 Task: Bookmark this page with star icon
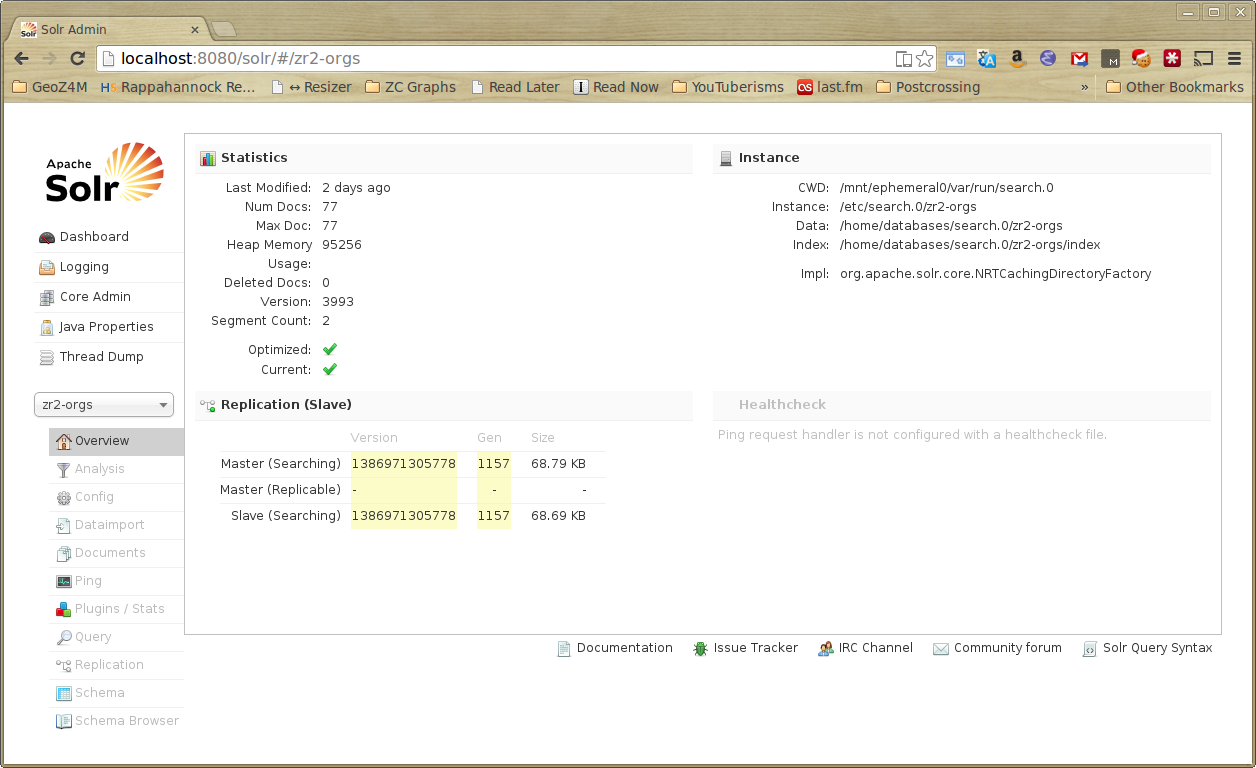(924, 59)
